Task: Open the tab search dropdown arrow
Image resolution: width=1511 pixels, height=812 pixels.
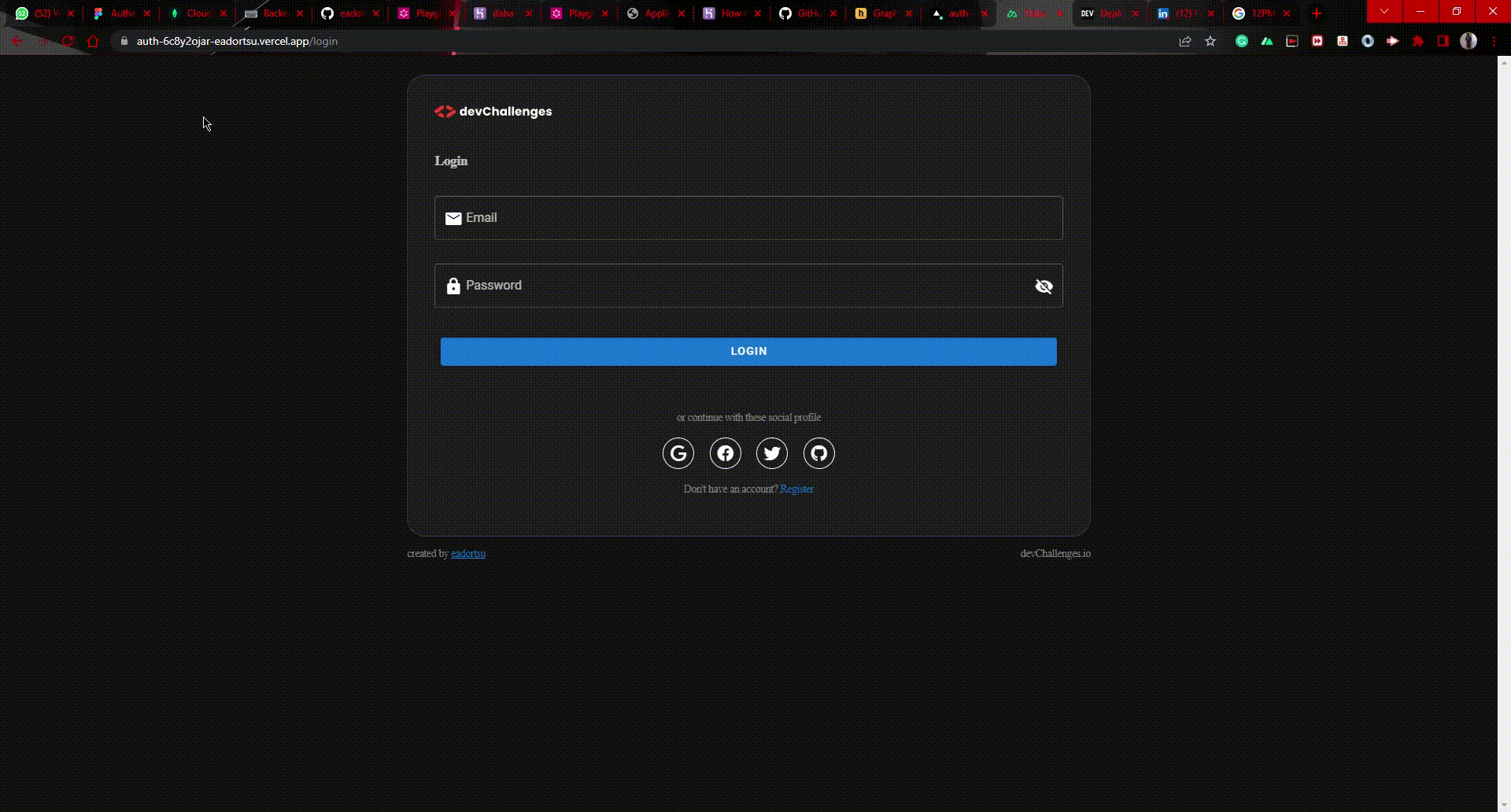Action: [x=1384, y=11]
